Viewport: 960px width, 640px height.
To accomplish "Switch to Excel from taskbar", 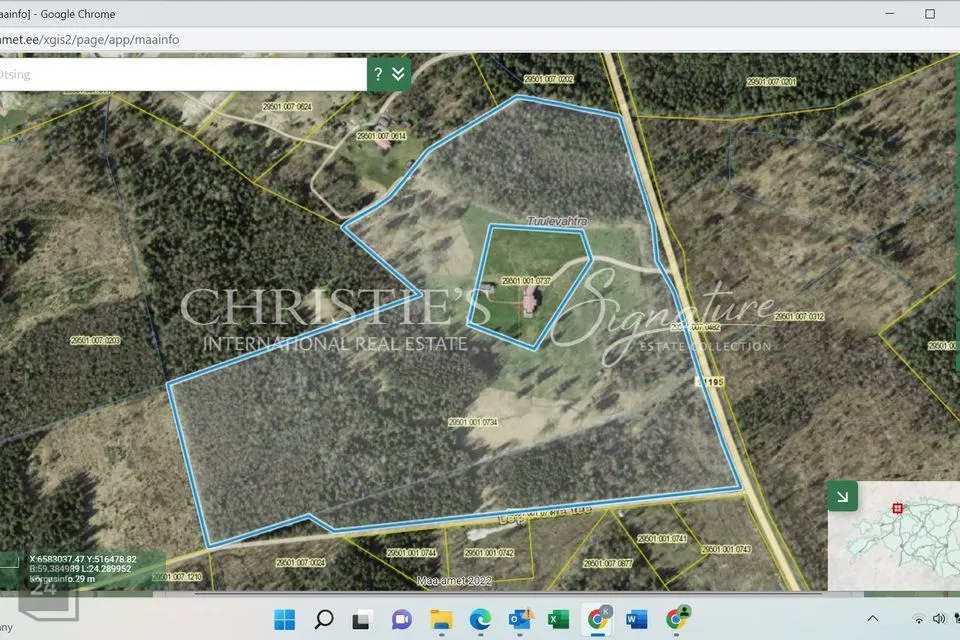I will tap(559, 619).
